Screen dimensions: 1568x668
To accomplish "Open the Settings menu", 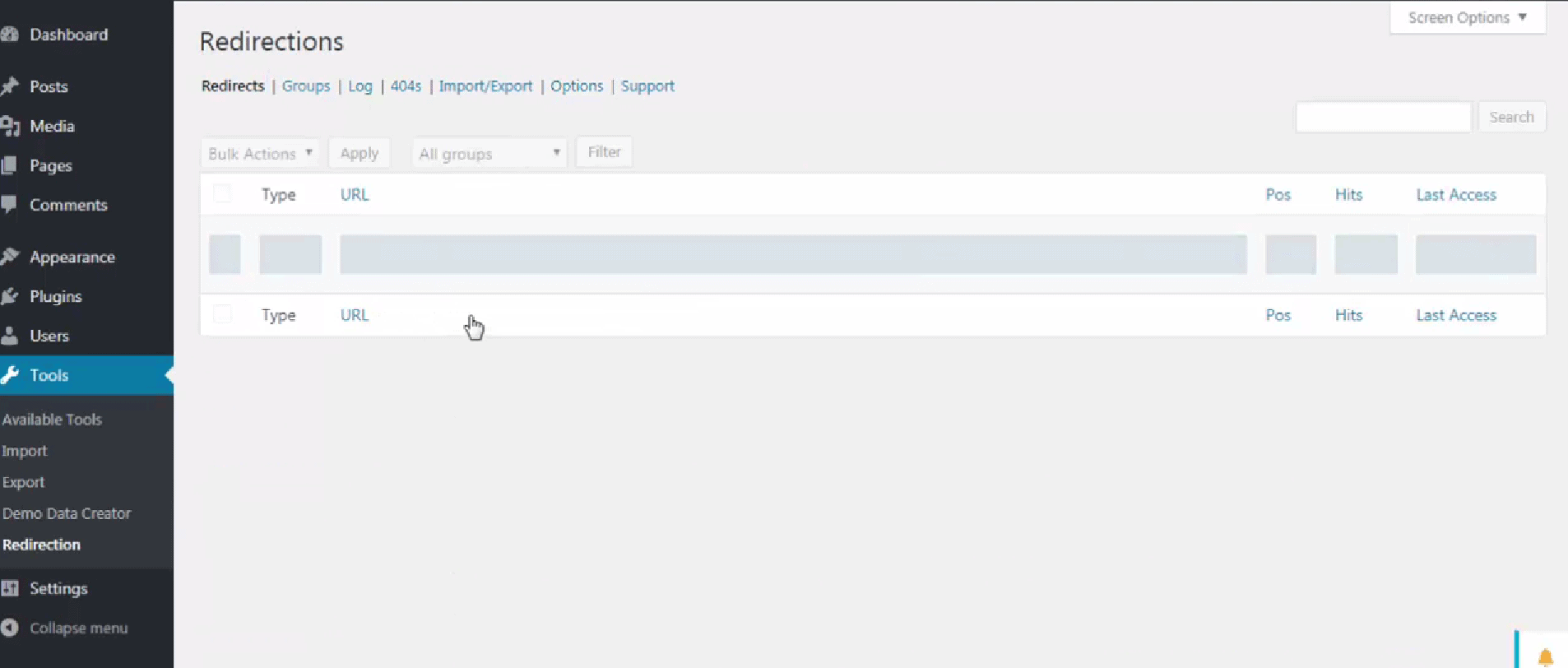I will tap(58, 589).
